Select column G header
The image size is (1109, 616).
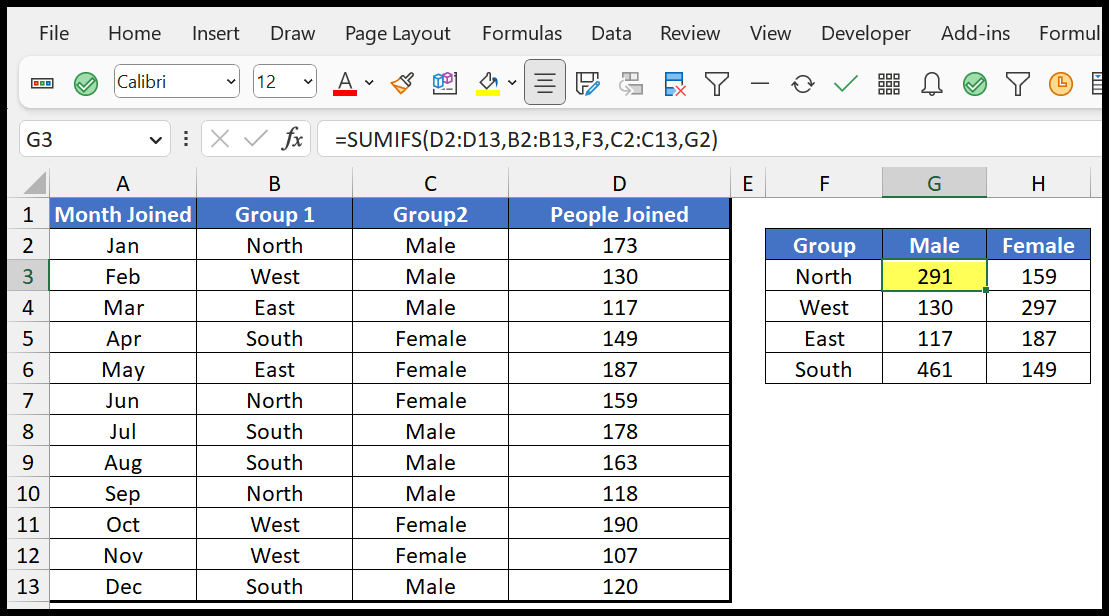coord(934,184)
